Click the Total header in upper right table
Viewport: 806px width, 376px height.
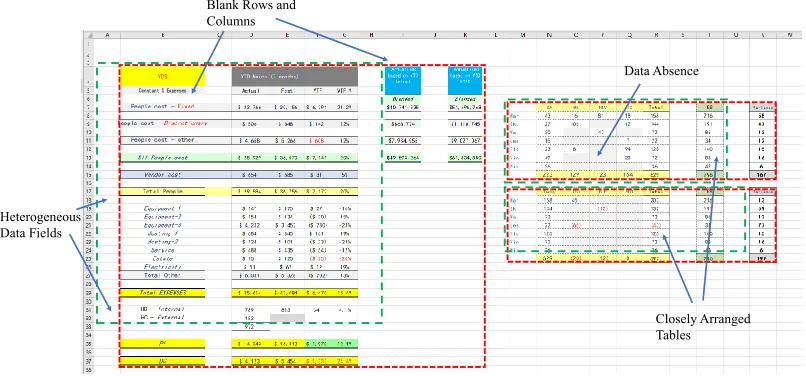coord(656,108)
